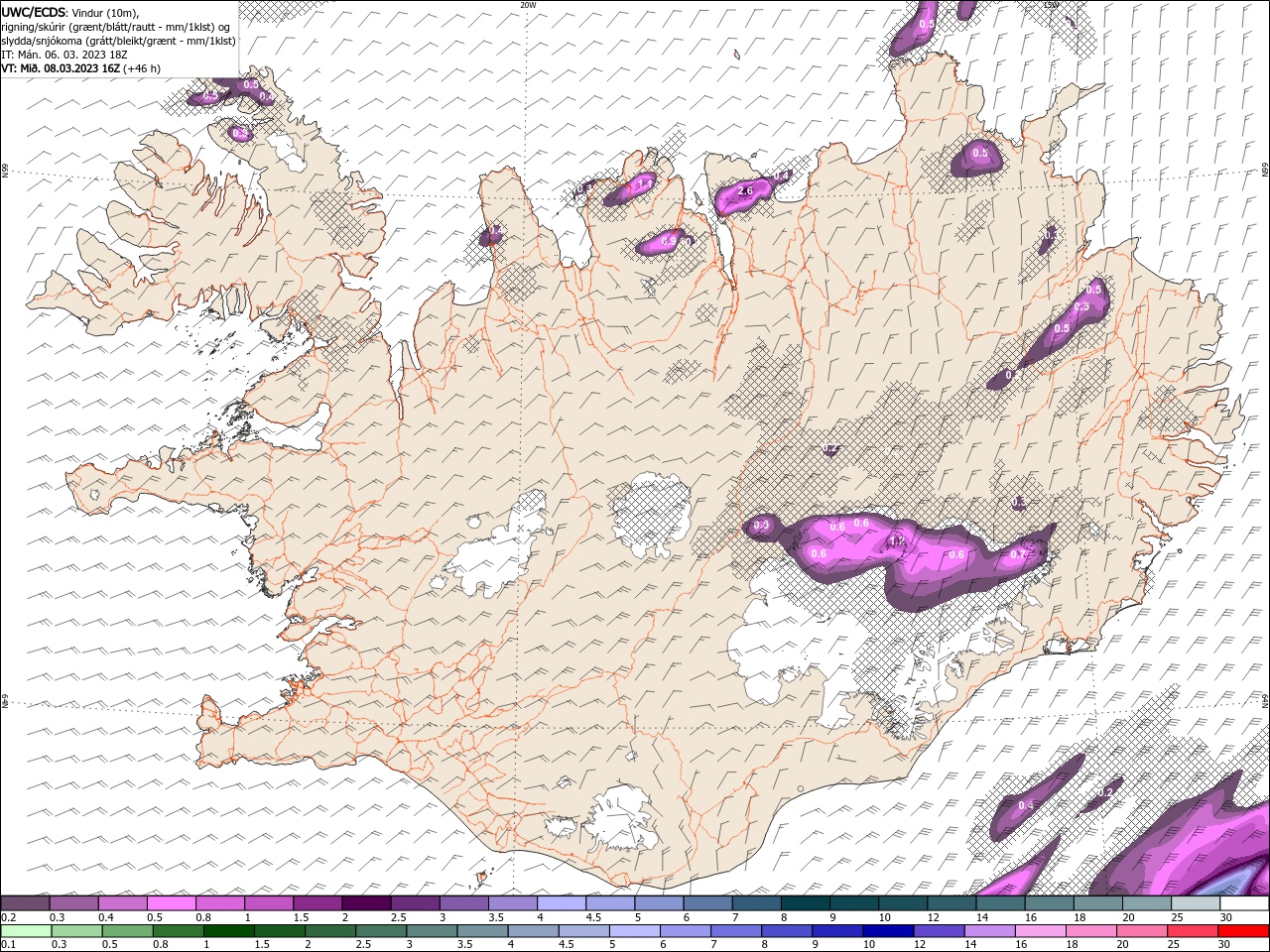Select the dark purple 2 snowfall legend swatch
1270x952 pixels.
click(366, 903)
